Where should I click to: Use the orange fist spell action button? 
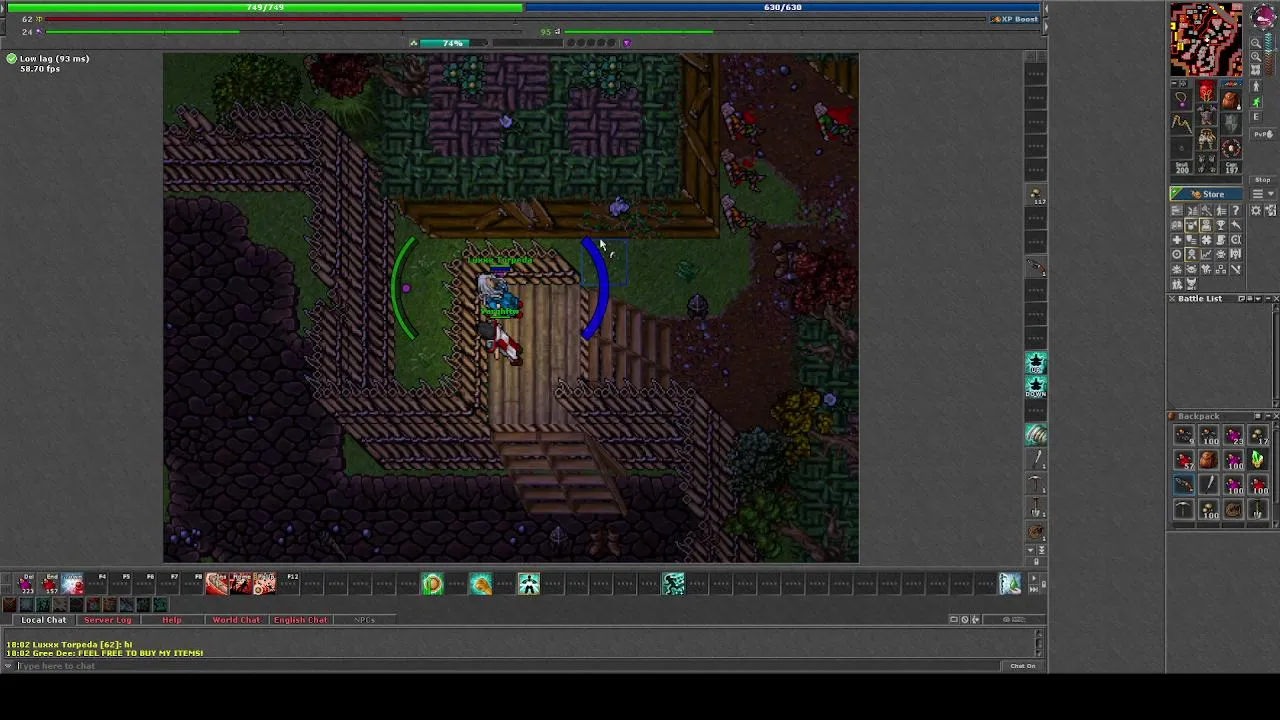coord(481,583)
